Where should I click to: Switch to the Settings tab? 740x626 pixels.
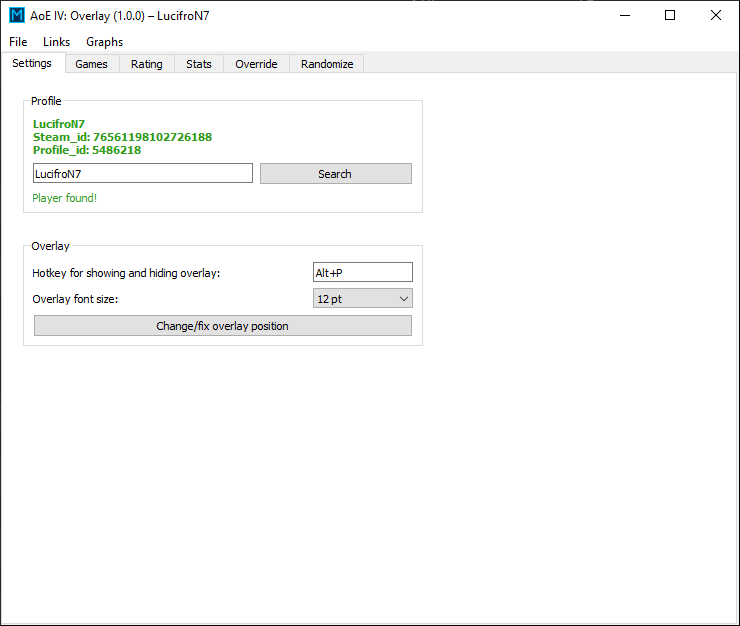click(32, 63)
